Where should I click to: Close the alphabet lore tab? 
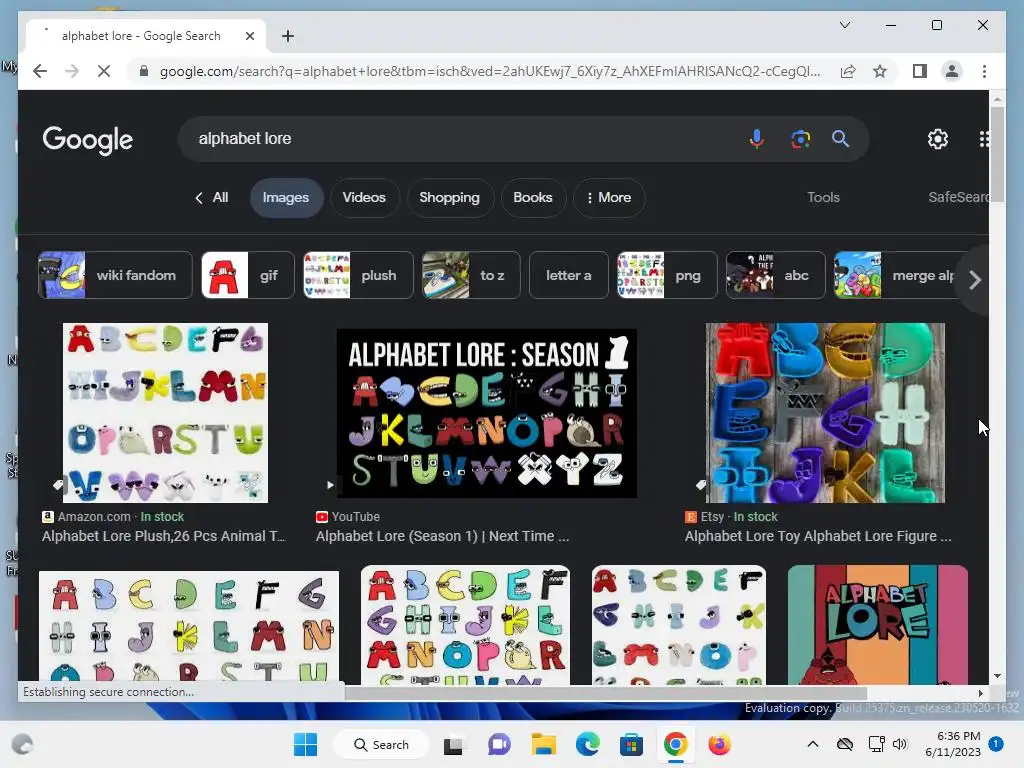coord(249,36)
